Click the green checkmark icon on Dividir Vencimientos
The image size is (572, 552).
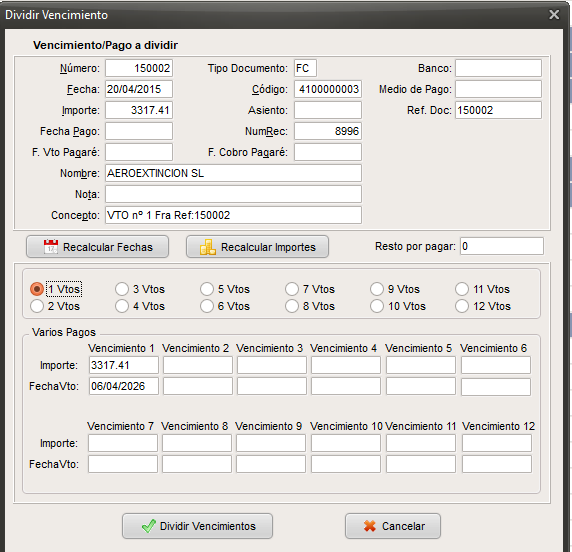(148, 526)
